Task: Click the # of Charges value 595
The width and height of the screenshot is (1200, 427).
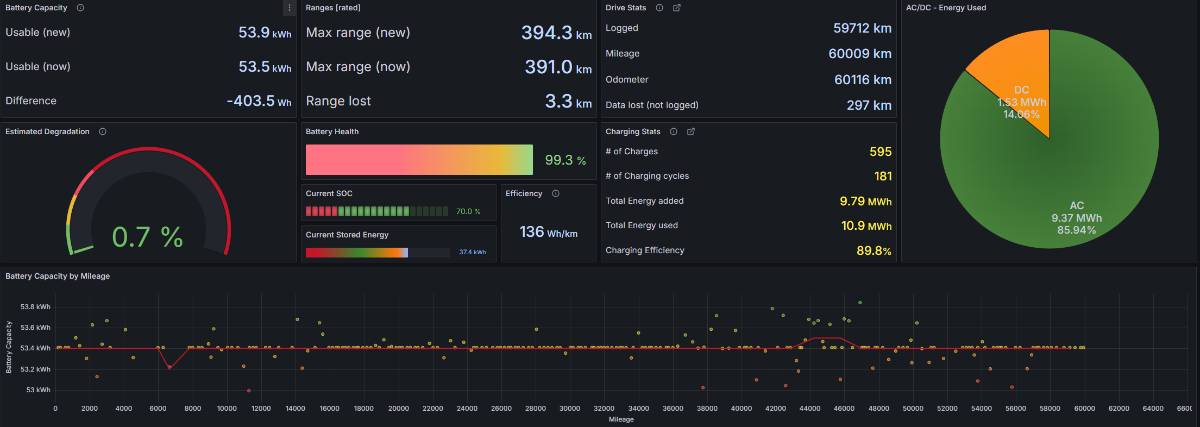Action: pos(880,152)
